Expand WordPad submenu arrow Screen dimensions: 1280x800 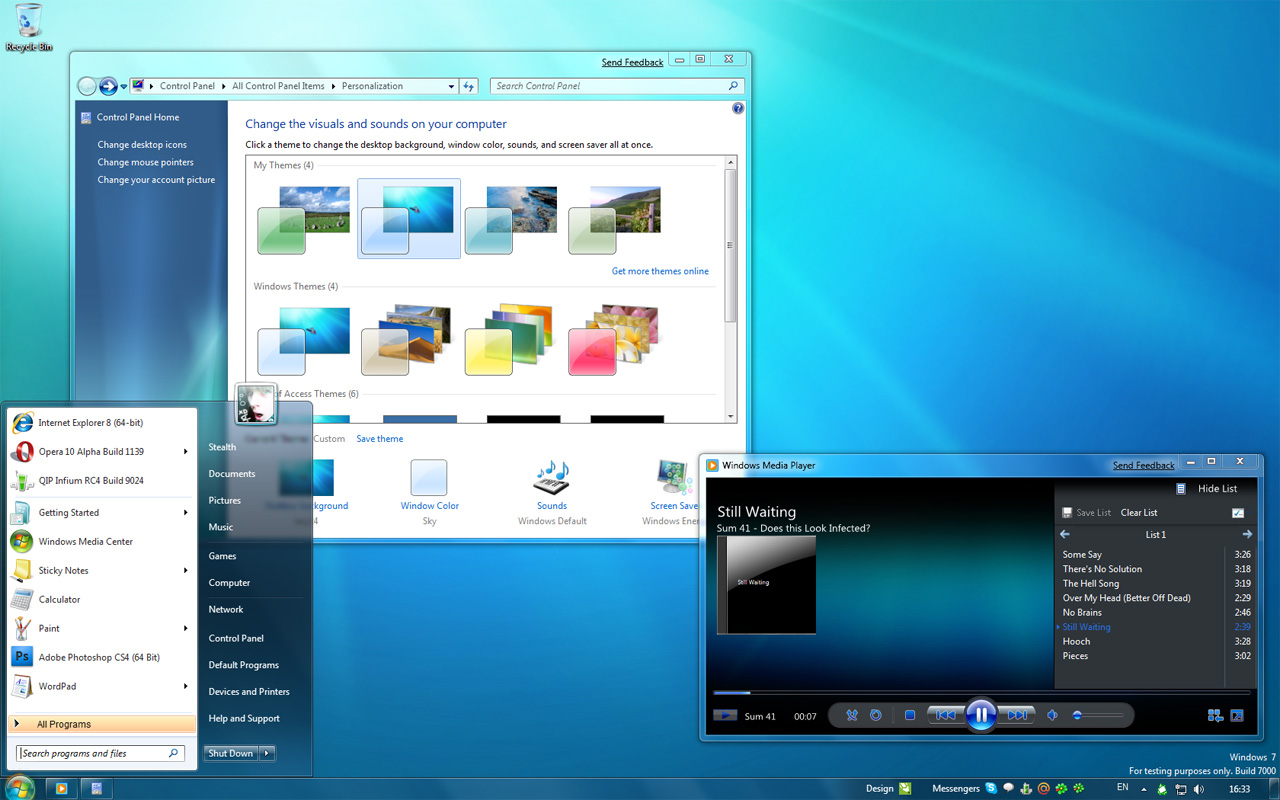coord(186,687)
